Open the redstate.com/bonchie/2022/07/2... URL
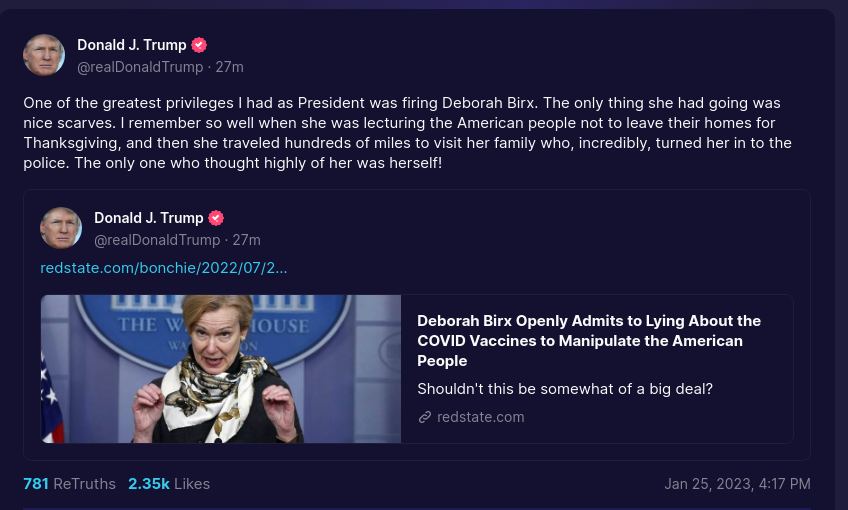The width and height of the screenshot is (848, 510). click(x=164, y=268)
